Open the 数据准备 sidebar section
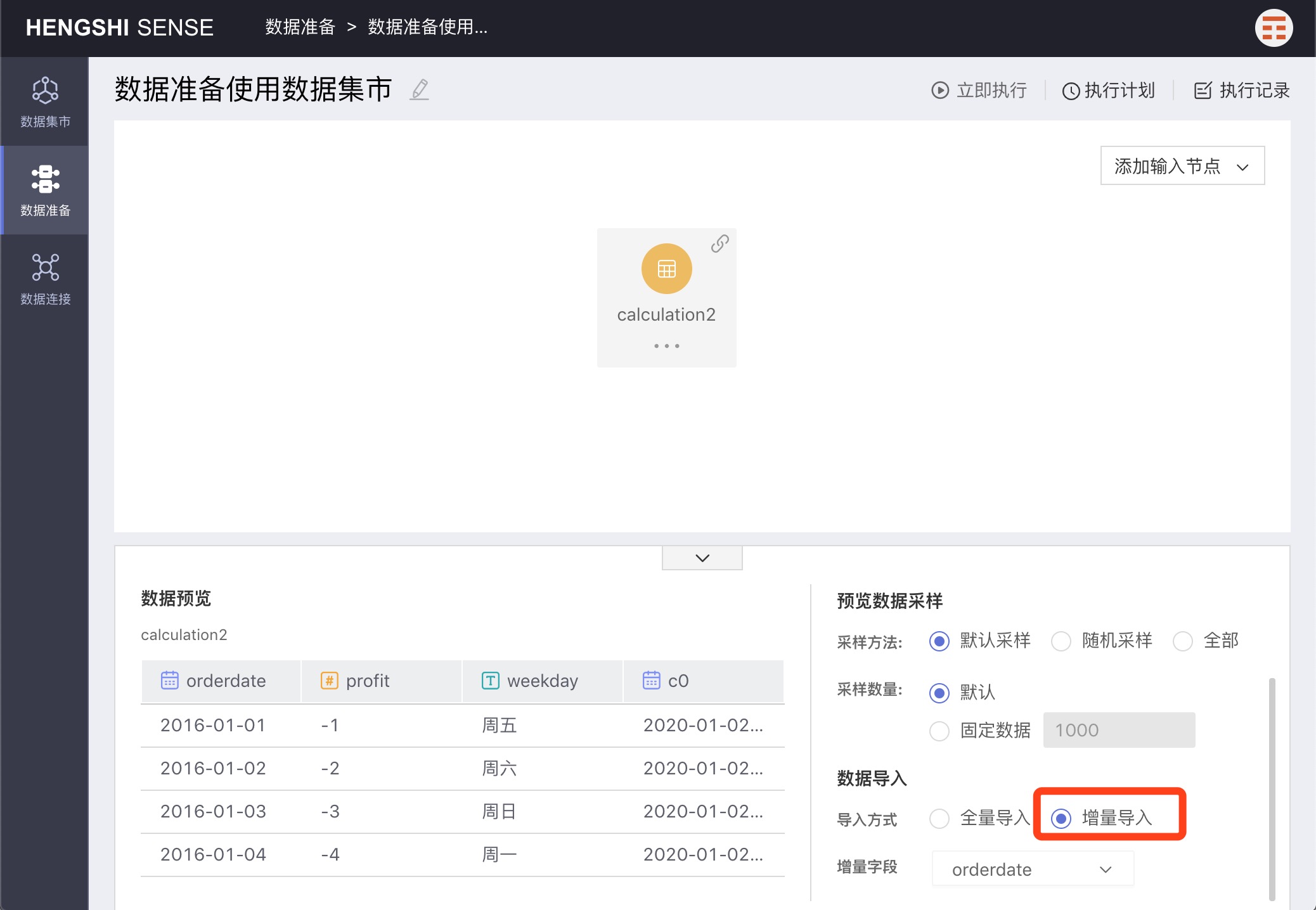 click(45, 190)
